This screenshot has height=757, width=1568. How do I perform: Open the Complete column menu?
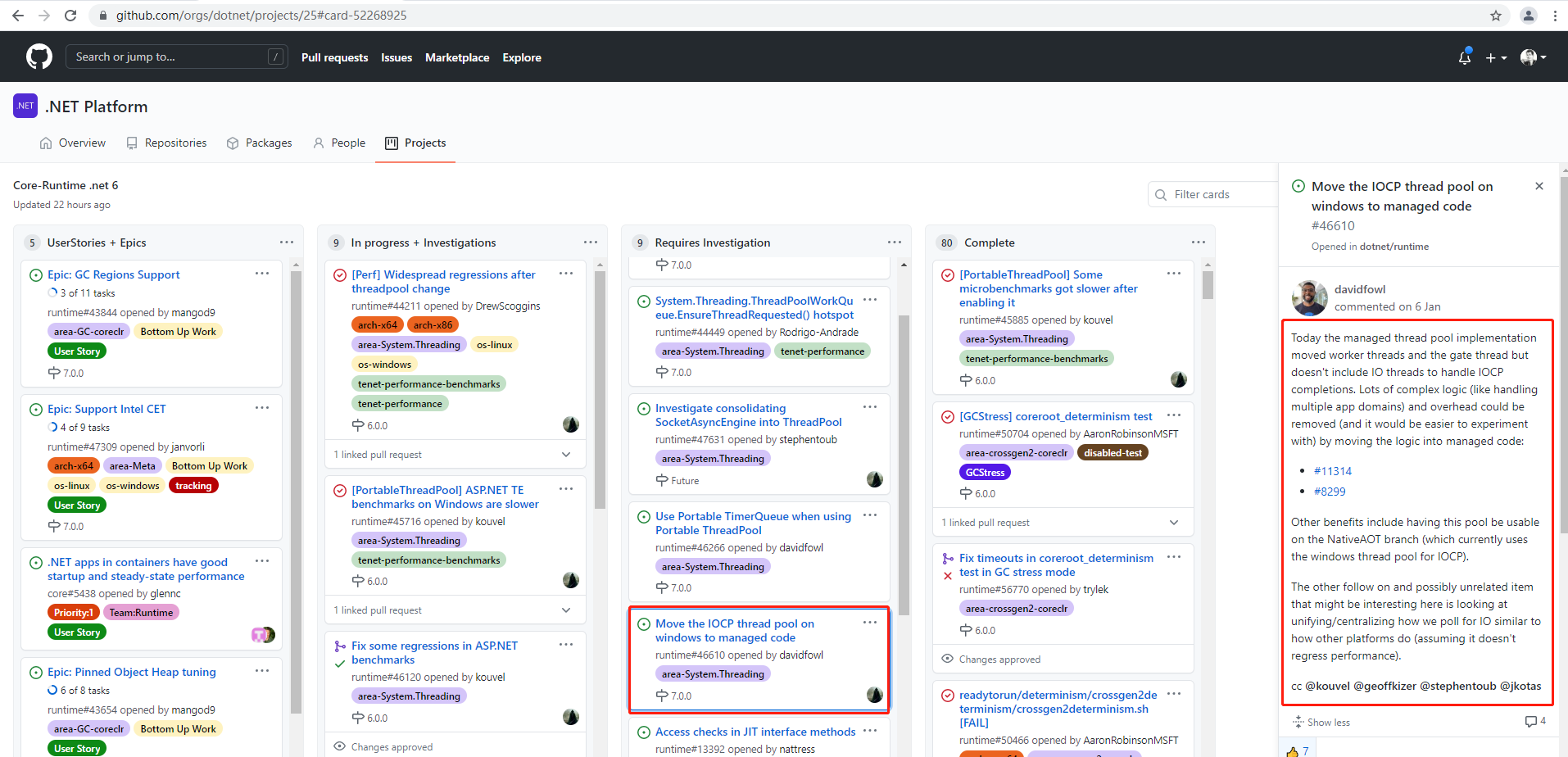1199,242
